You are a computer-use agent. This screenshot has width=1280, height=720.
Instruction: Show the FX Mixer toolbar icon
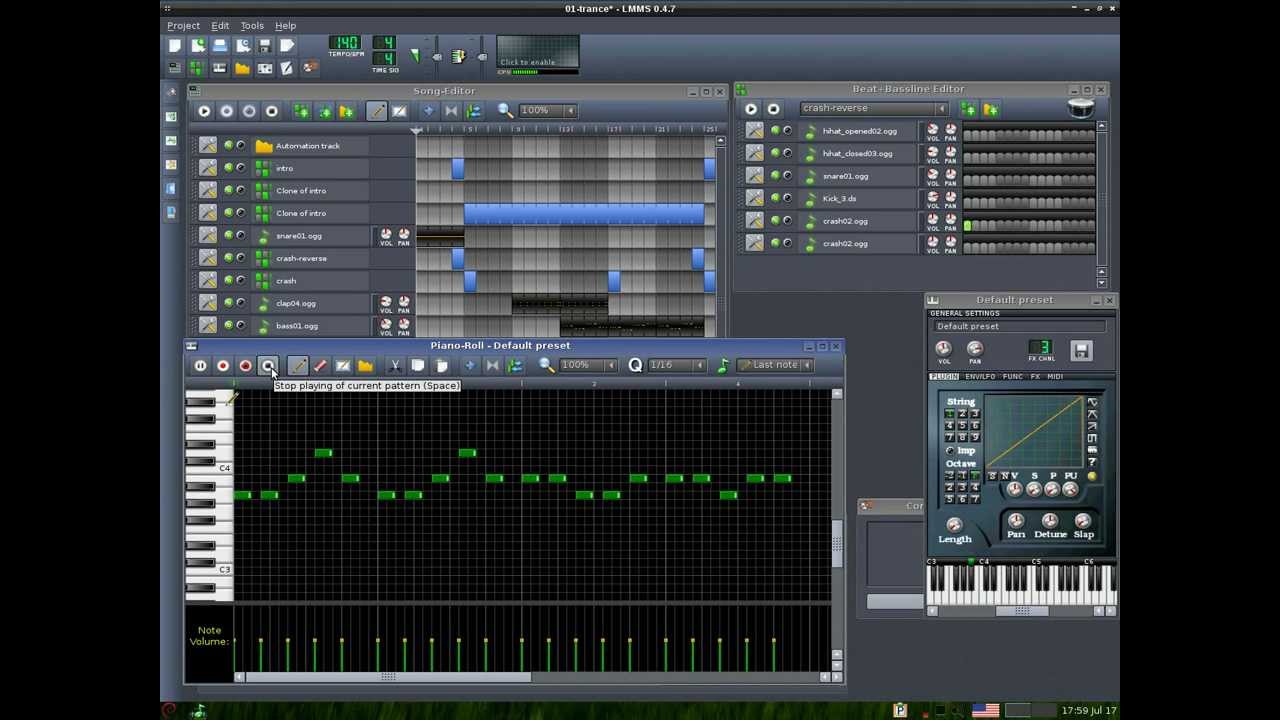click(264, 68)
